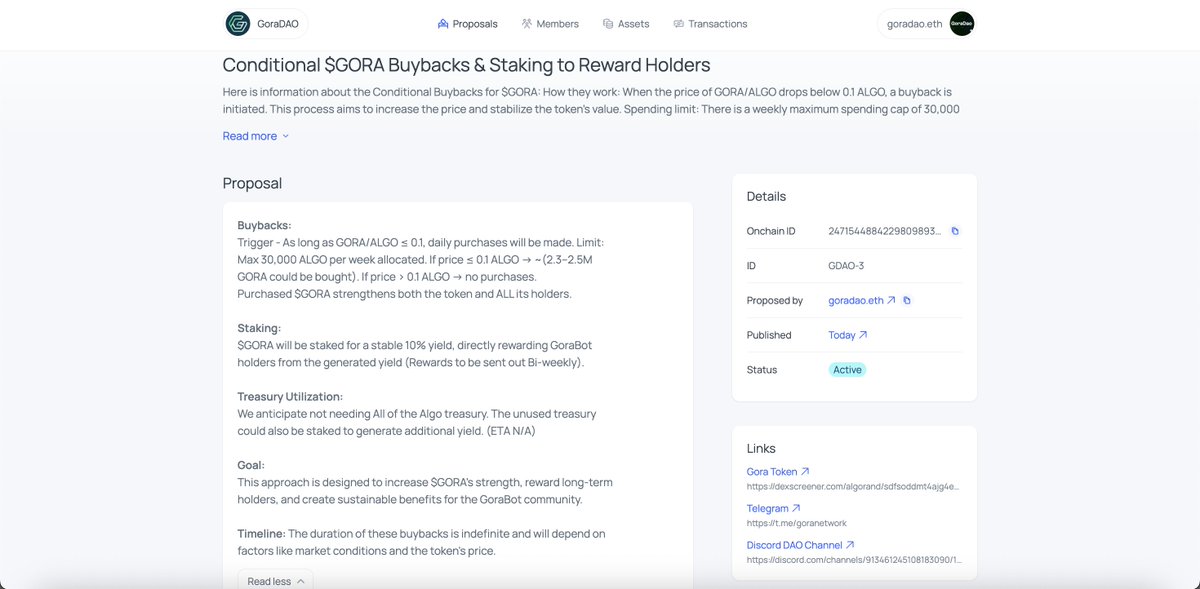Switch to the Assets tab
The width and height of the screenshot is (1200, 589).
(x=626, y=23)
